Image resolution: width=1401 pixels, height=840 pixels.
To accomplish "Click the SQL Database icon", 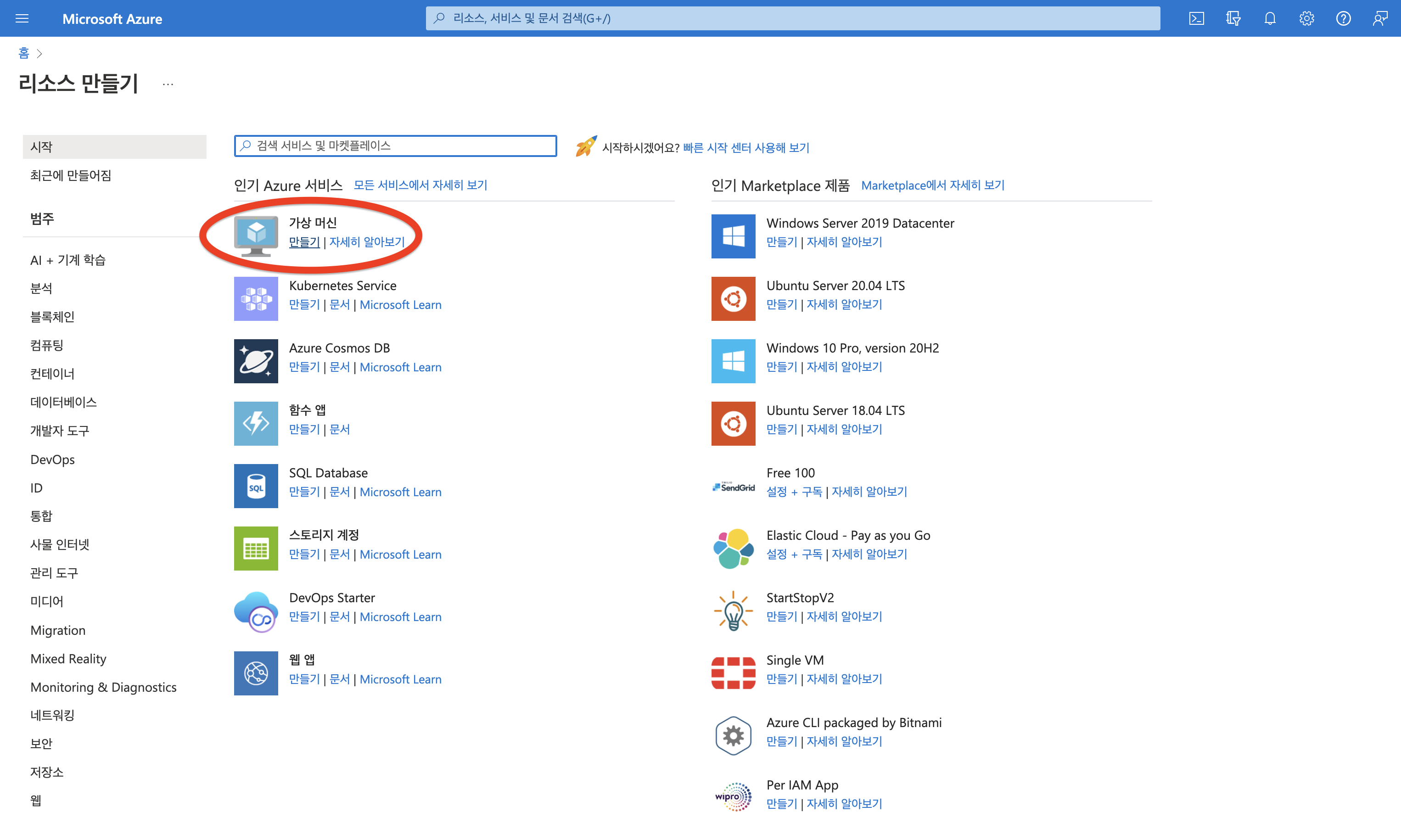I will coord(256,486).
